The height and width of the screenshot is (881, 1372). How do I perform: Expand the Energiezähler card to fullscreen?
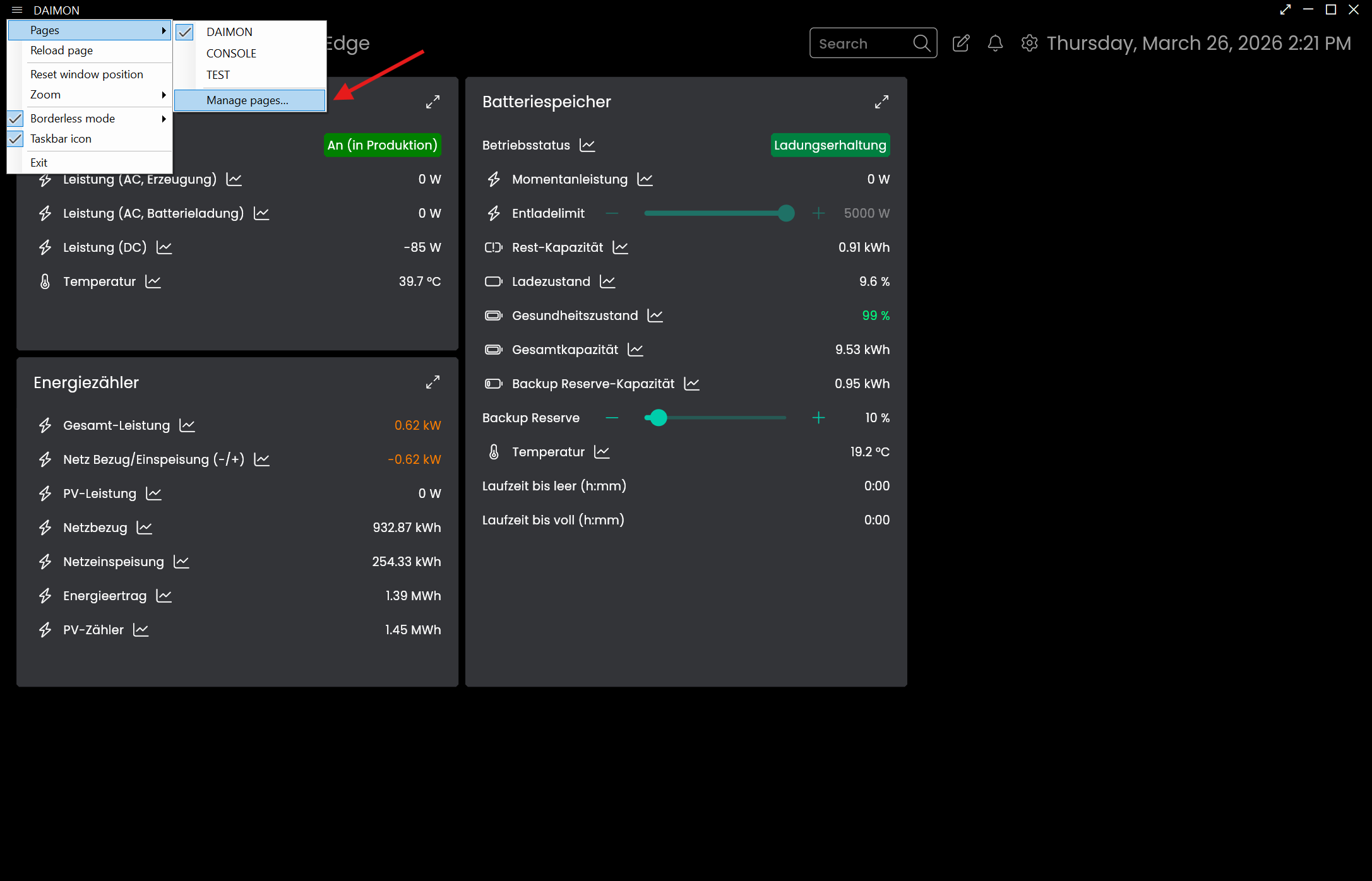click(x=432, y=382)
